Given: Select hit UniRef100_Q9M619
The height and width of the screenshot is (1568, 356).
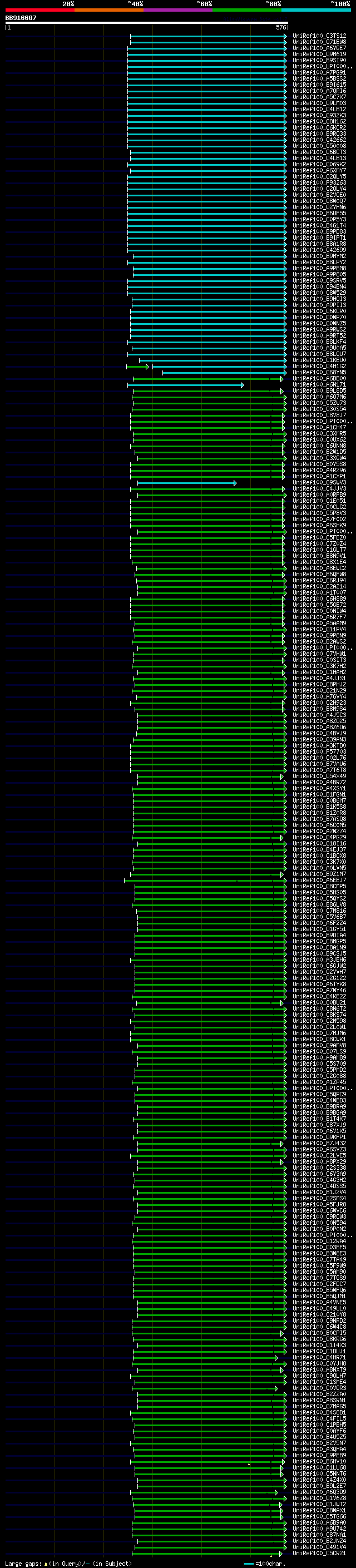Looking at the screenshot, I should click(319, 54).
